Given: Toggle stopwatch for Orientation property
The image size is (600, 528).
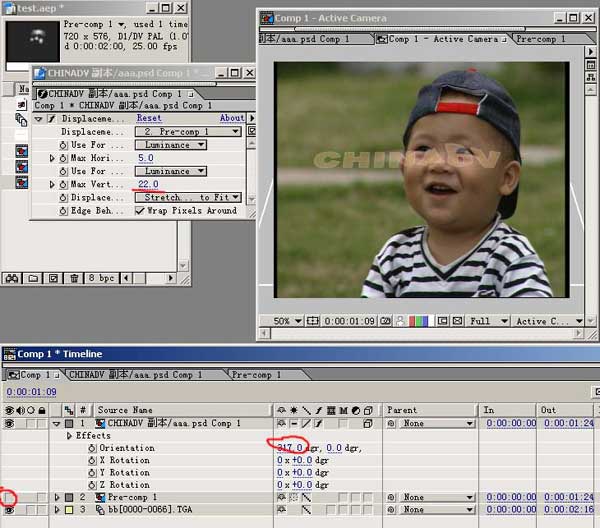Looking at the screenshot, I should click(x=92, y=448).
